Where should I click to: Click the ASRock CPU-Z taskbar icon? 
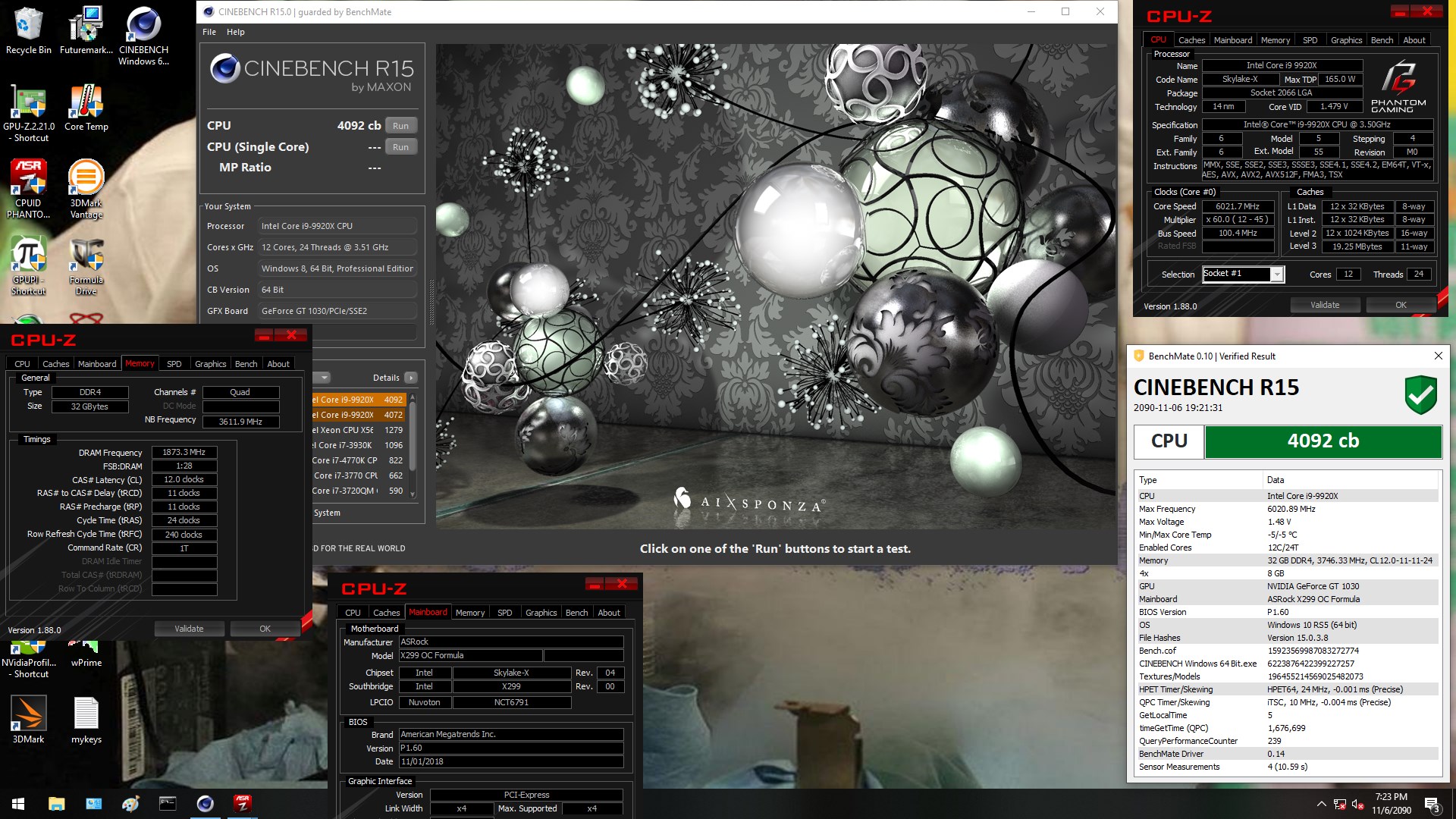[242, 804]
